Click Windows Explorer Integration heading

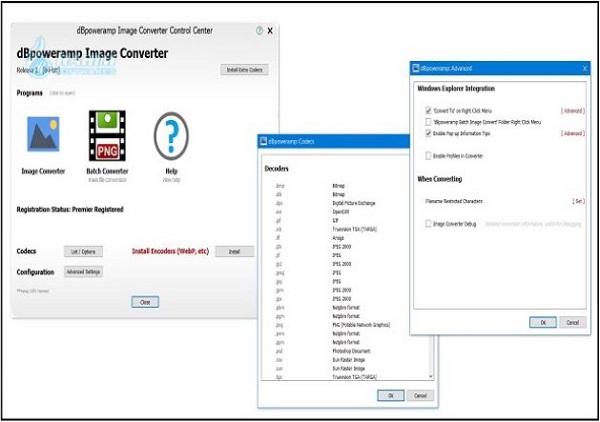(x=456, y=88)
